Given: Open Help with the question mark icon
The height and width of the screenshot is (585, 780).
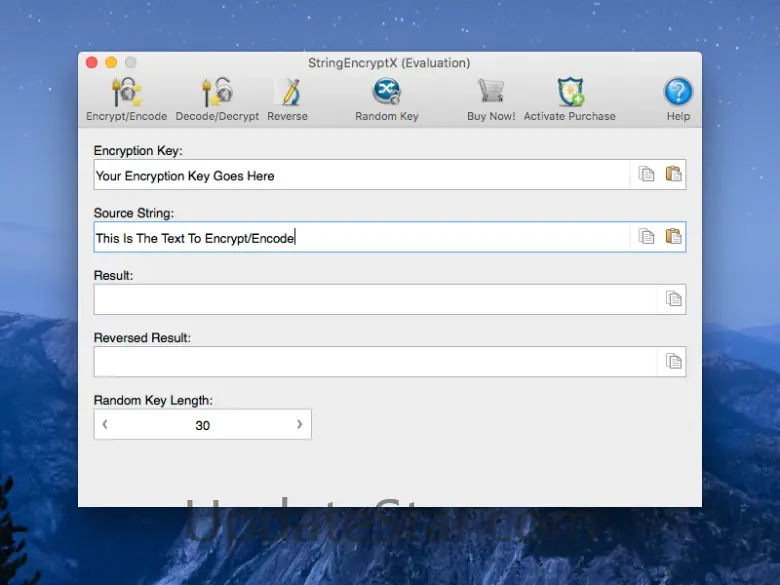Looking at the screenshot, I should 678,92.
